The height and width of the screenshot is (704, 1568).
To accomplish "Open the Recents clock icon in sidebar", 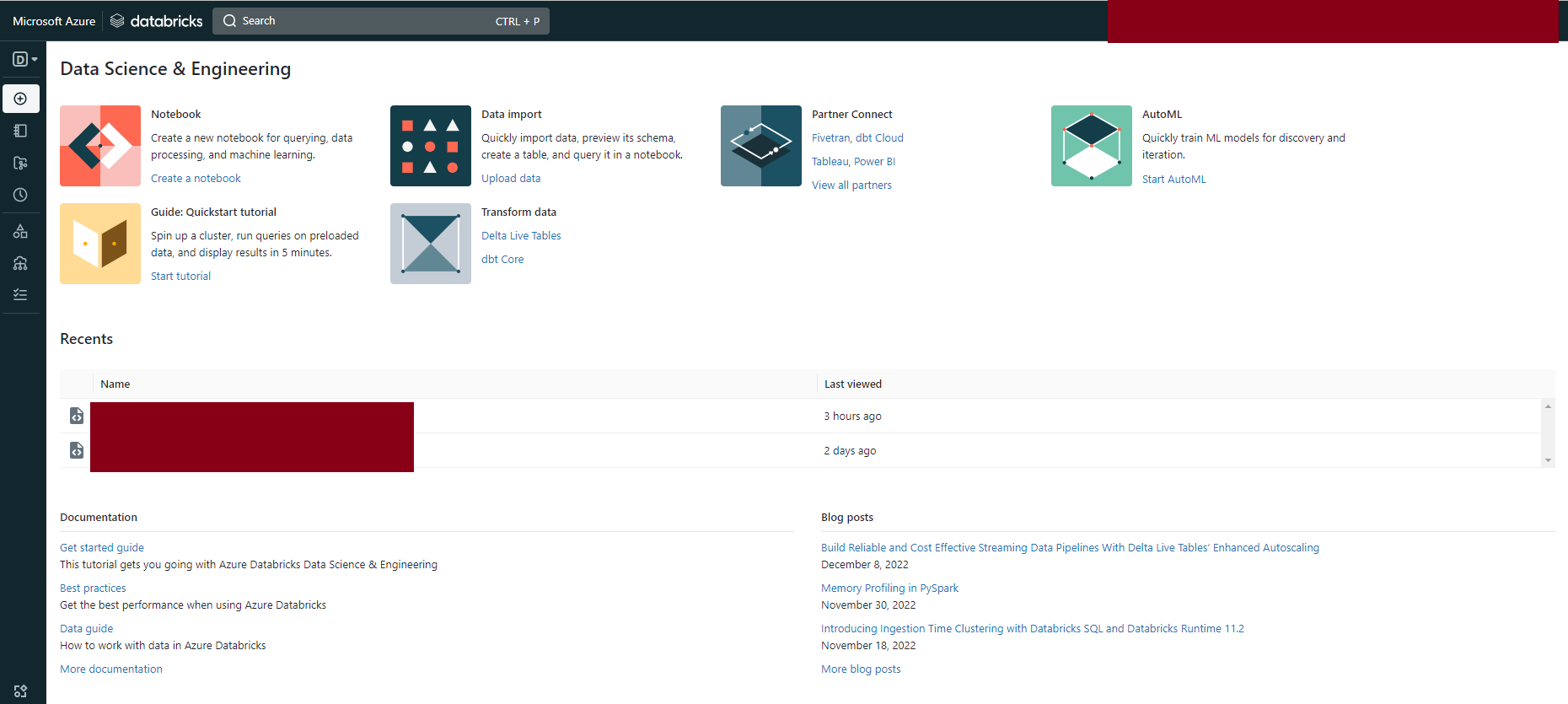I will 21,195.
